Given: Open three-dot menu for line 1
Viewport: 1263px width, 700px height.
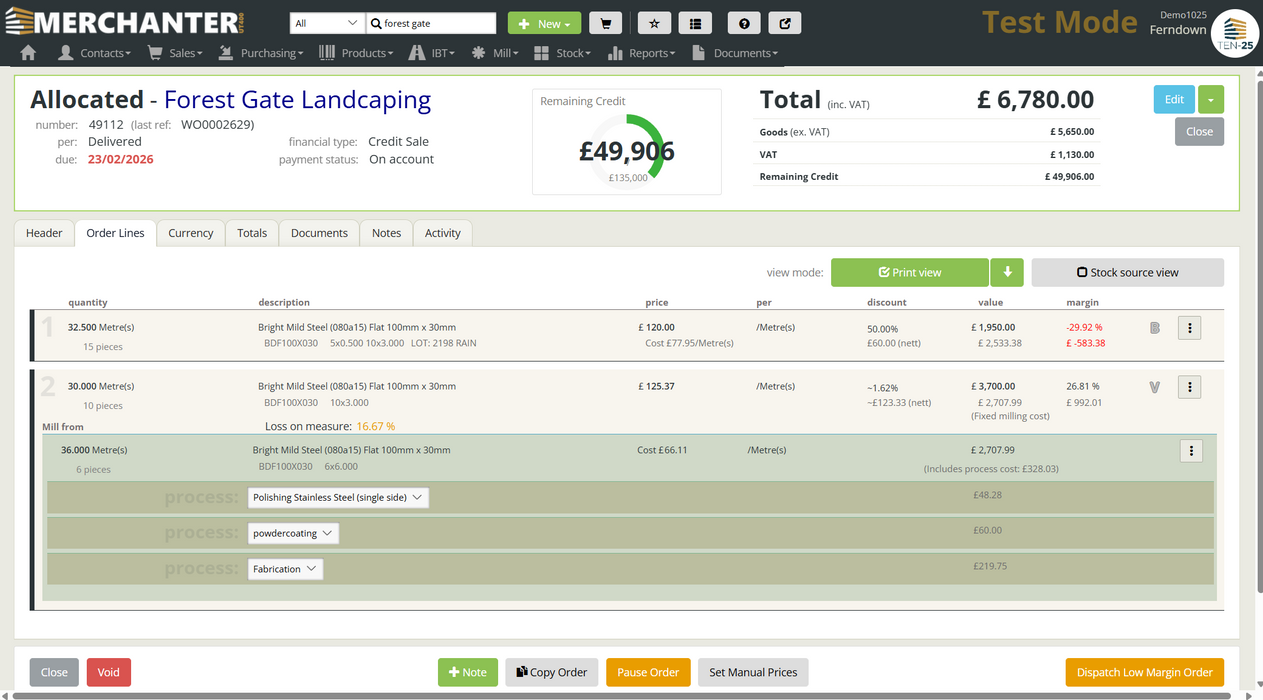Looking at the screenshot, I should click(1189, 328).
